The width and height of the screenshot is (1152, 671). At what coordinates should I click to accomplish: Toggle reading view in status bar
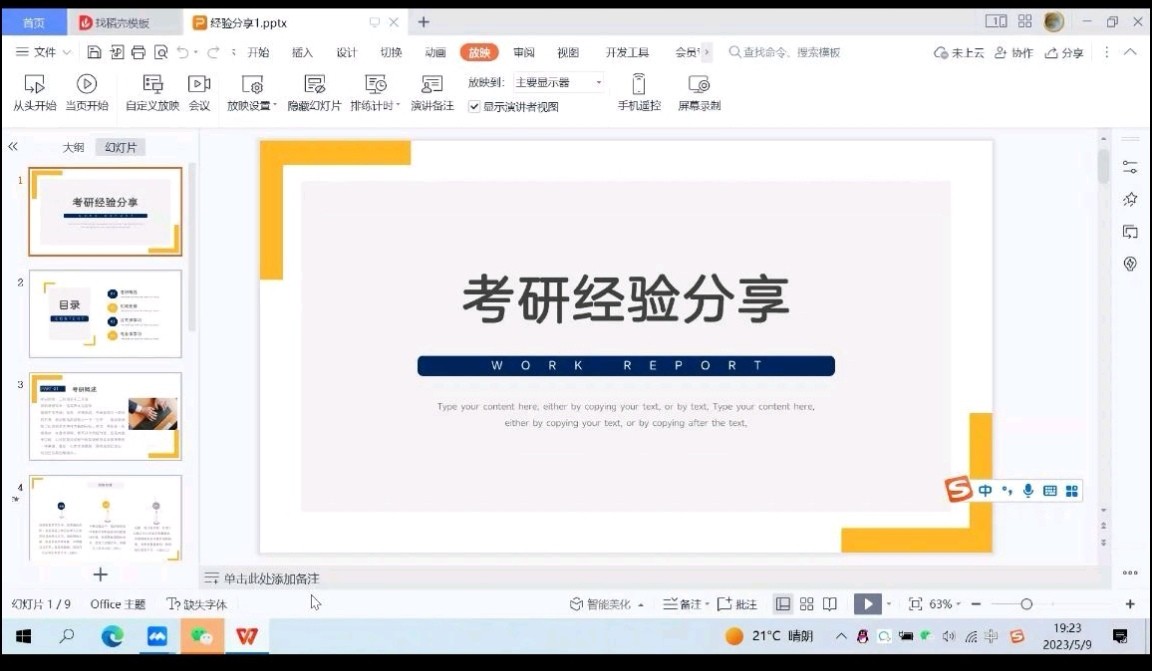point(830,604)
